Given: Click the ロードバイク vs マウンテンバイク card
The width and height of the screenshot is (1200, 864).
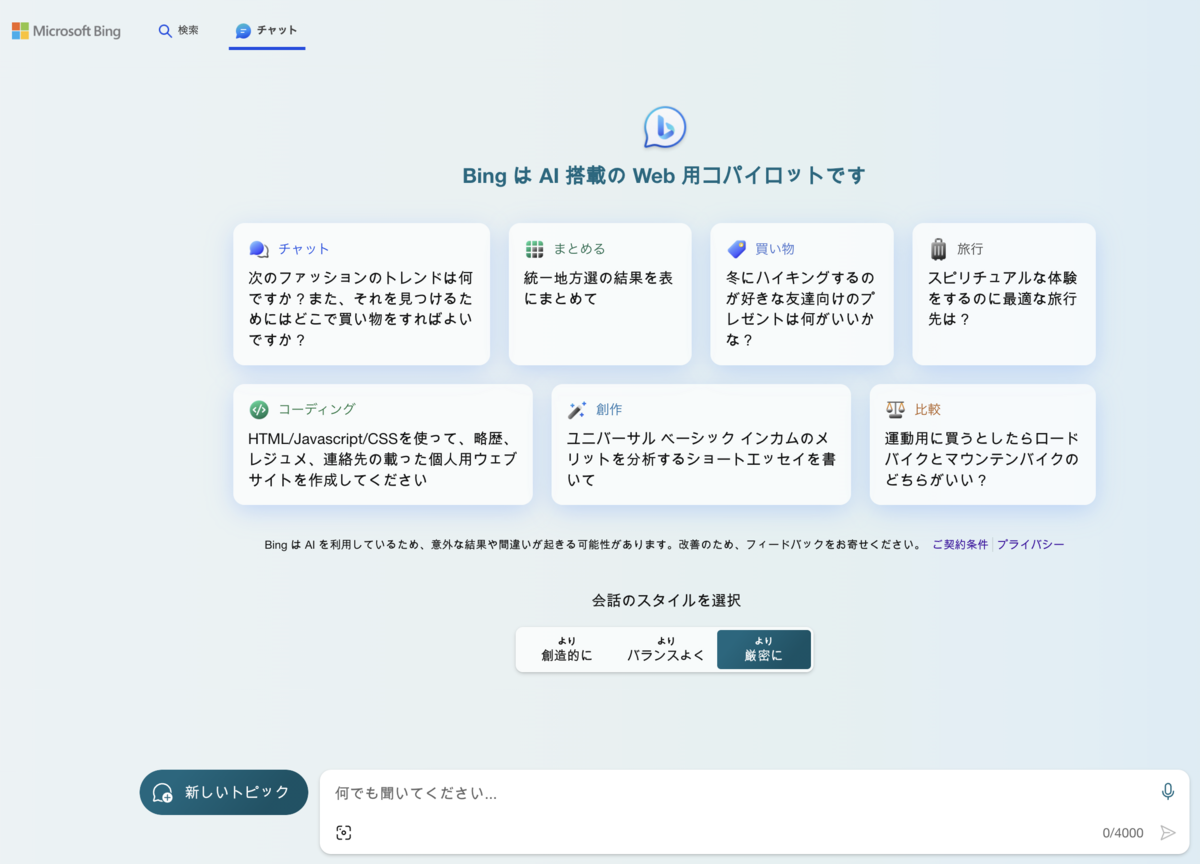Looking at the screenshot, I should pyautogui.click(x=982, y=445).
